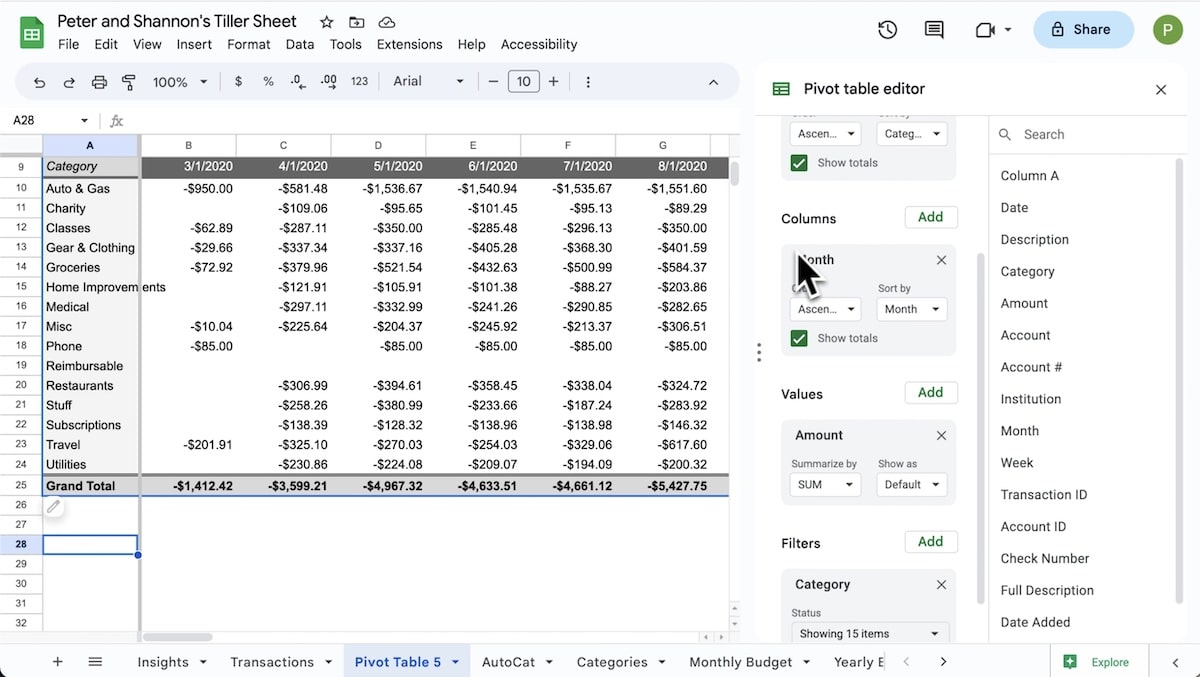View cloud save status icon

(387, 22)
